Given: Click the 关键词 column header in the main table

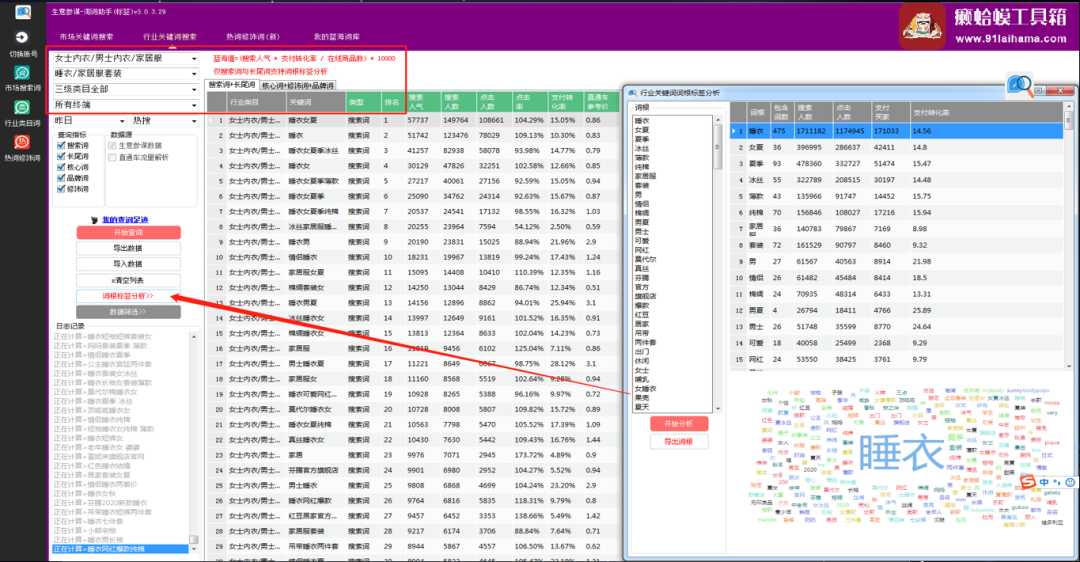Looking at the screenshot, I should click(315, 102).
